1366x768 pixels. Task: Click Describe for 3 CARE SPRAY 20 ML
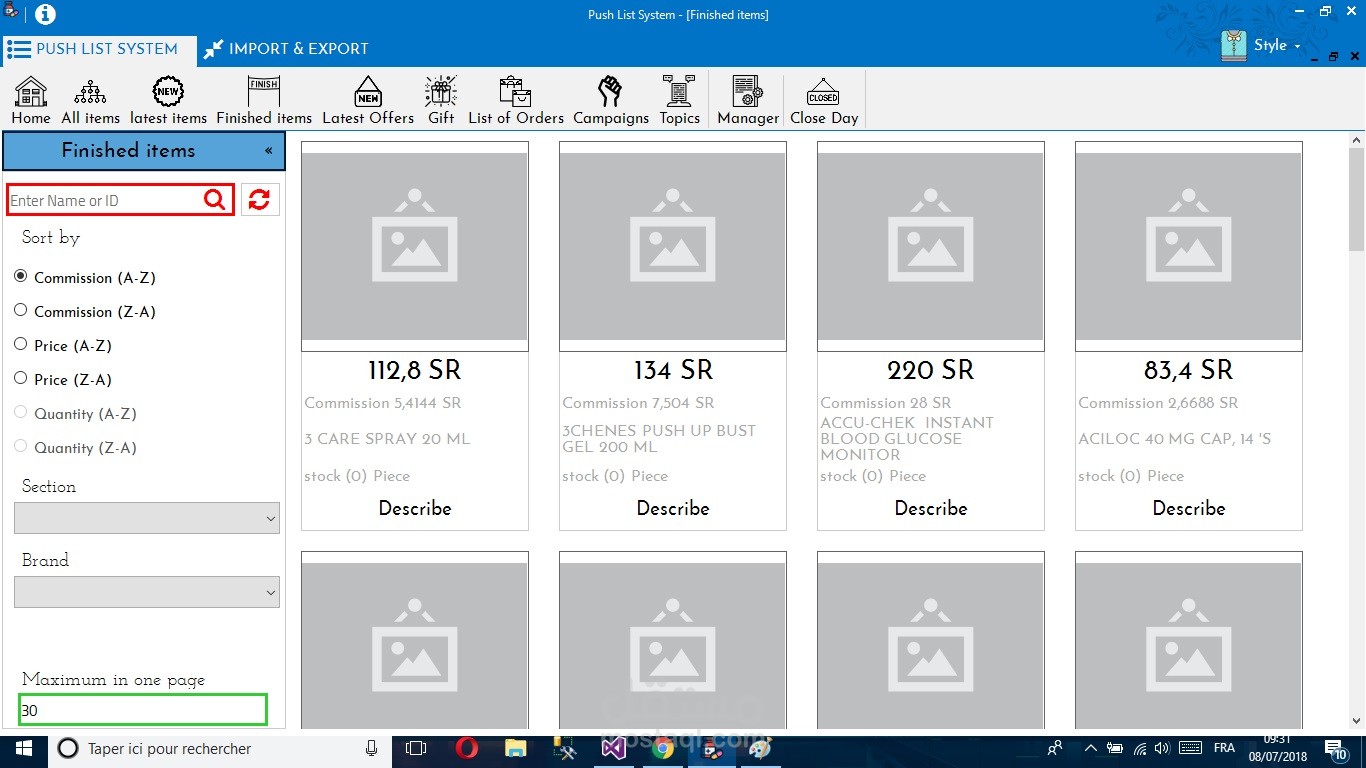415,508
